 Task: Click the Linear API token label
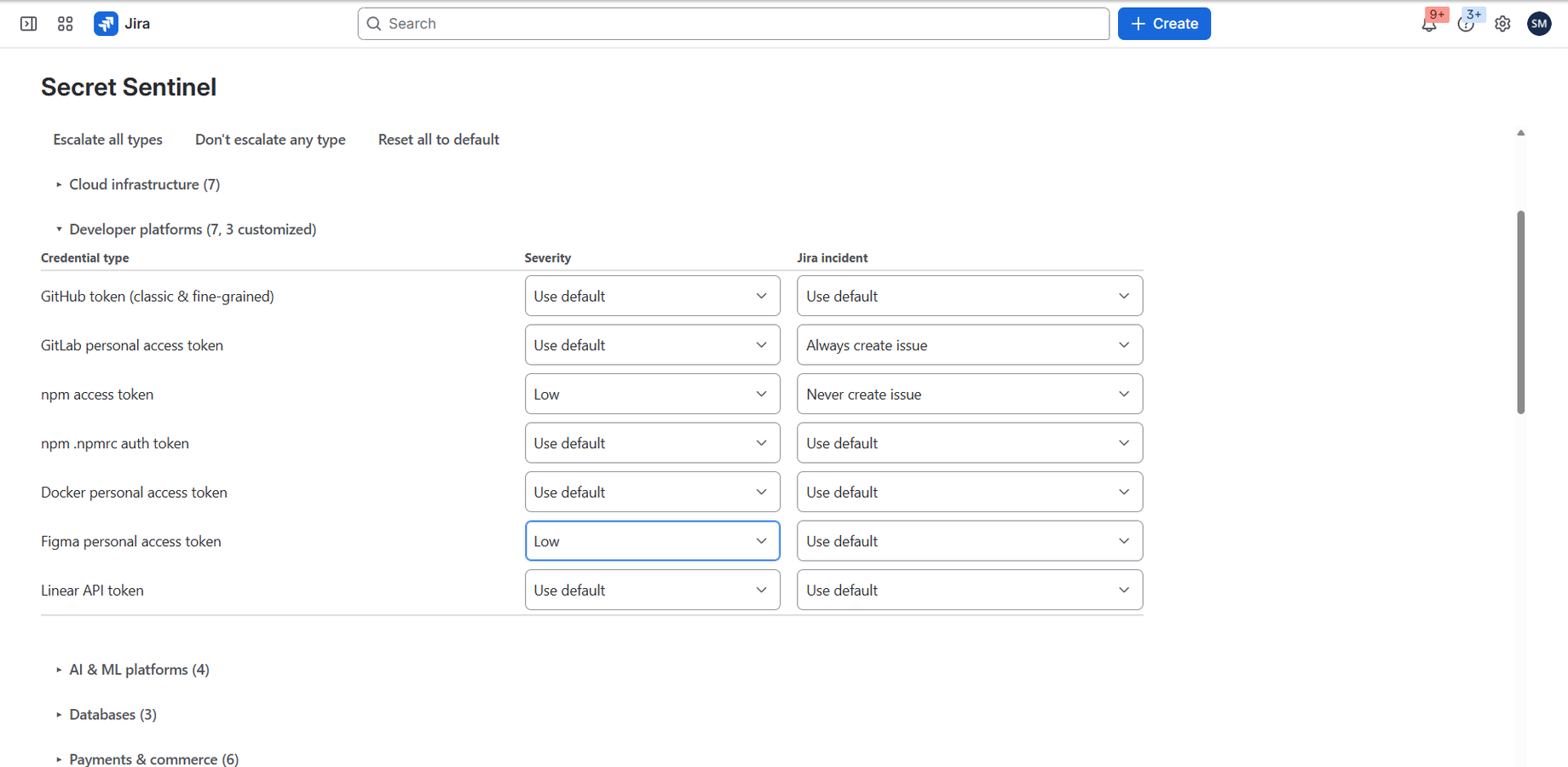point(92,591)
